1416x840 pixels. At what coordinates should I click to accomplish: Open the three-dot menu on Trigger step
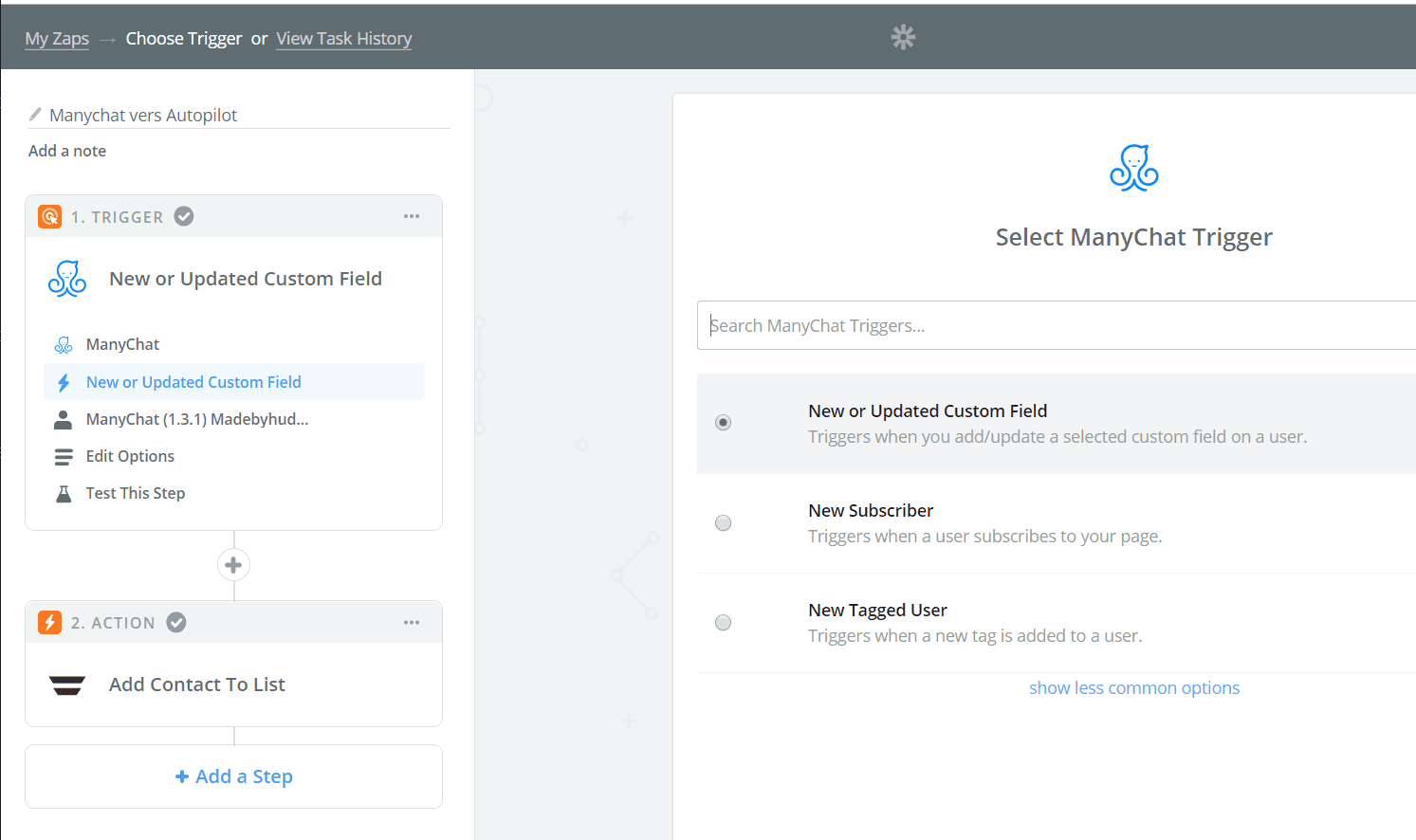412,216
